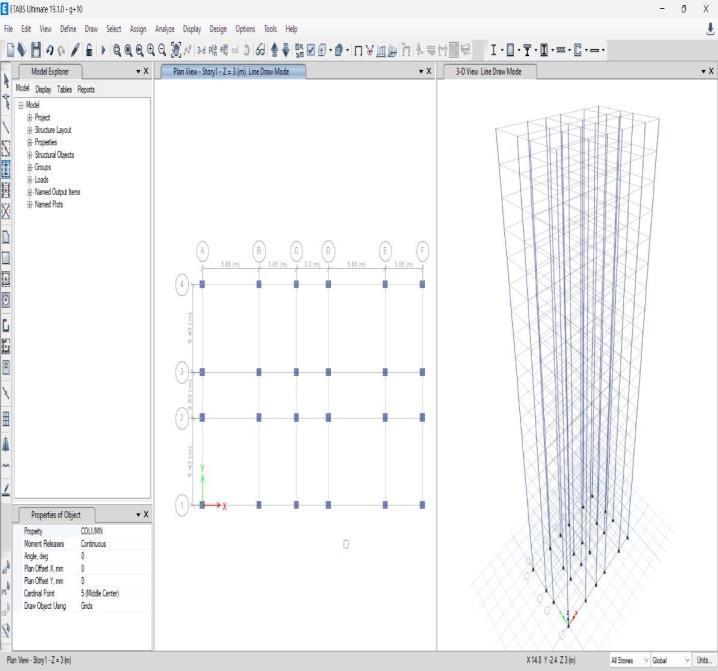Select the pointer tool in left toolbar
This screenshot has width=718, height=671.
6,81
